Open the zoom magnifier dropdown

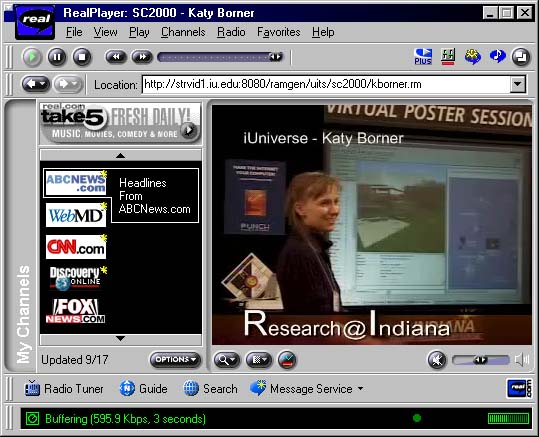point(227,360)
